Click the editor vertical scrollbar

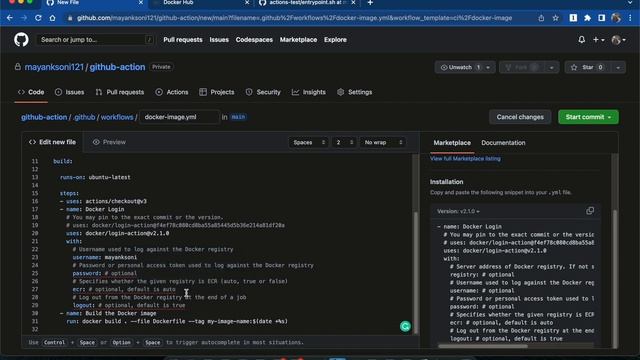coord(416,273)
